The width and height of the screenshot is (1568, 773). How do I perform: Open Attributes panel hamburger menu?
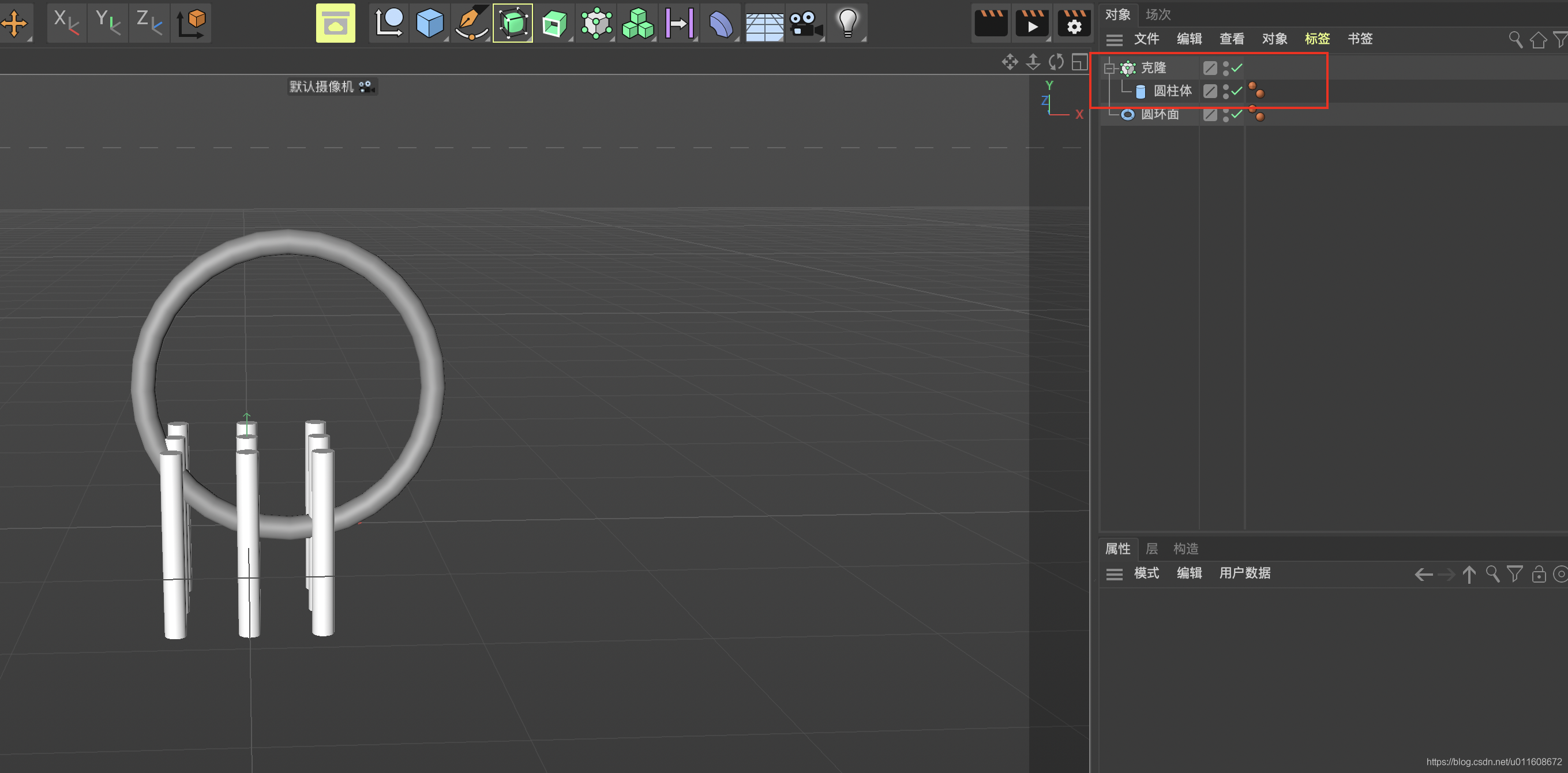tap(1114, 573)
